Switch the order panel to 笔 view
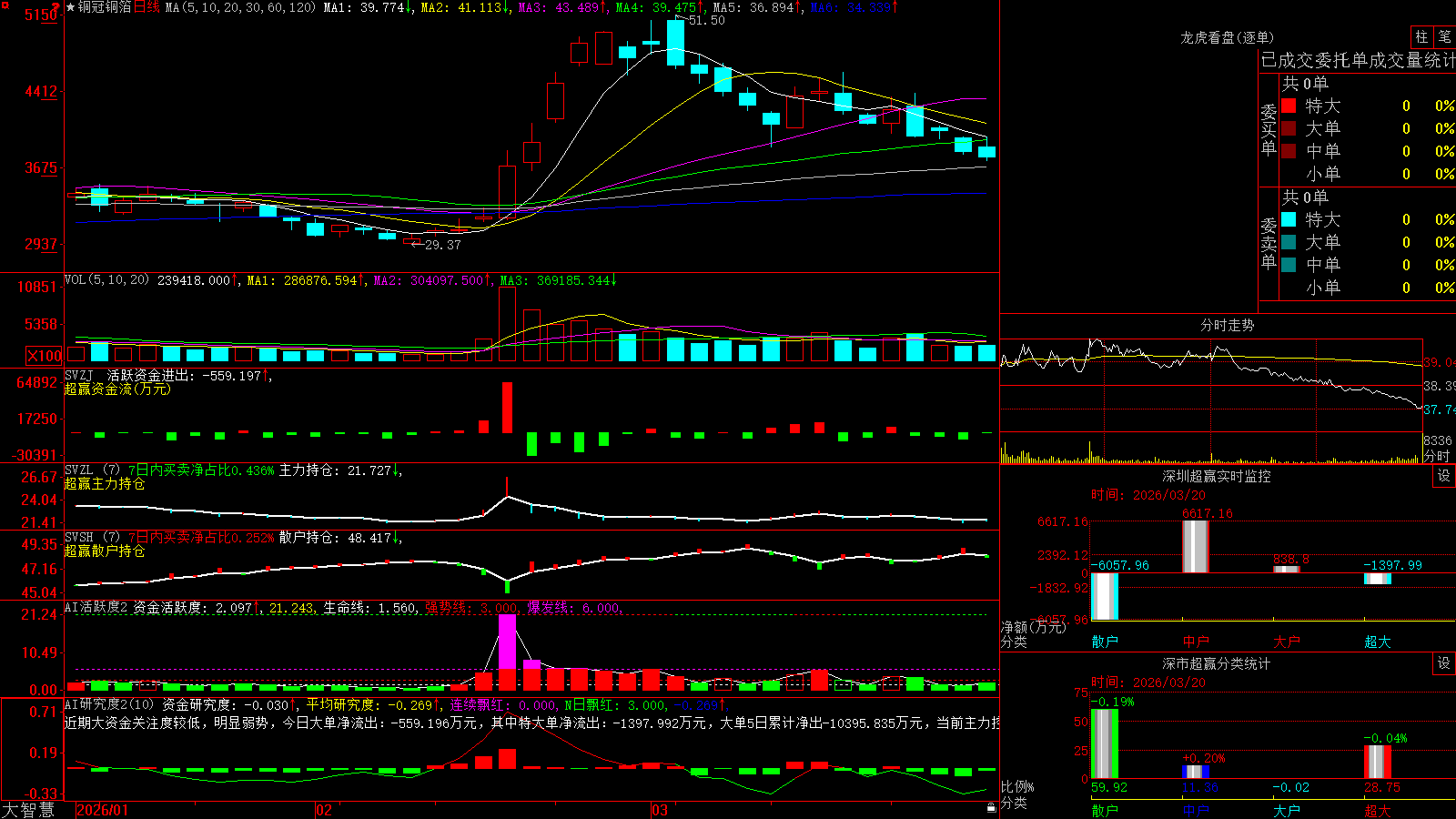Screen dimensions: 1456x819 [1445, 37]
